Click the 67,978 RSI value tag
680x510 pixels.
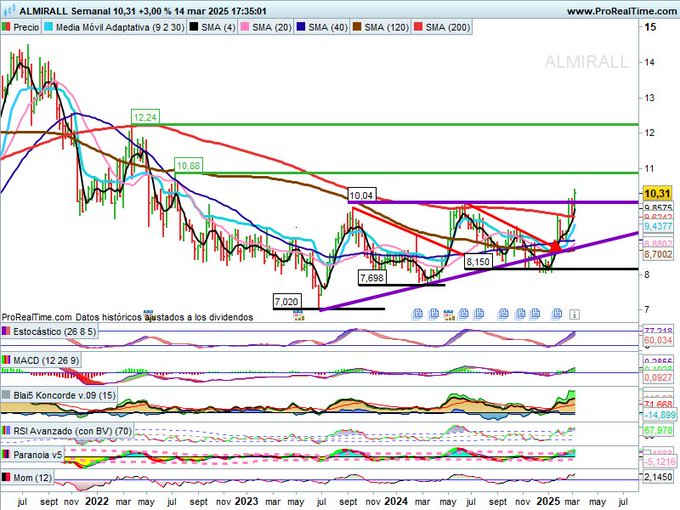point(658,430)
